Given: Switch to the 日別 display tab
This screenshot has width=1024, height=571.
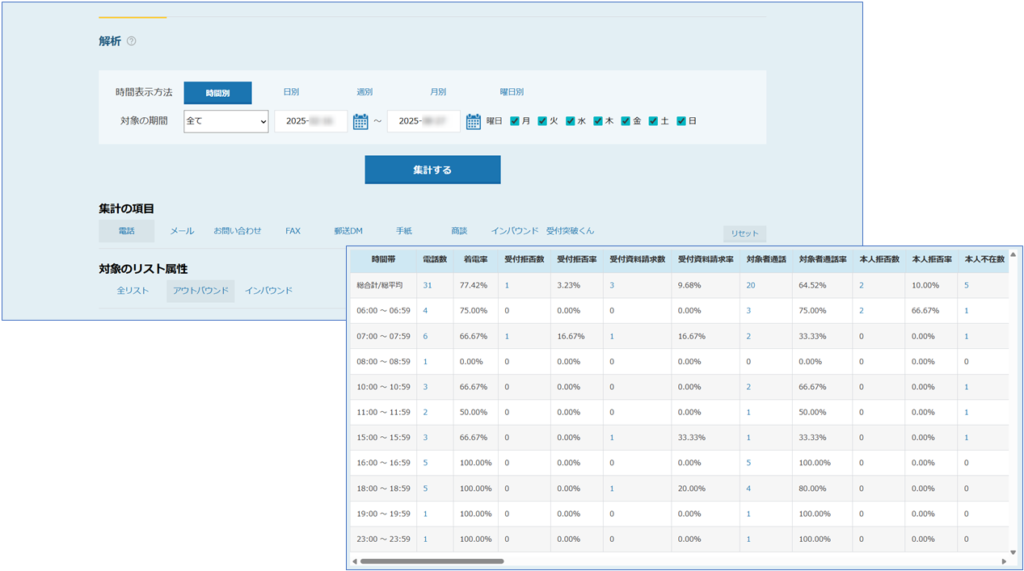Looking at the screenshot, I should 291,92.
